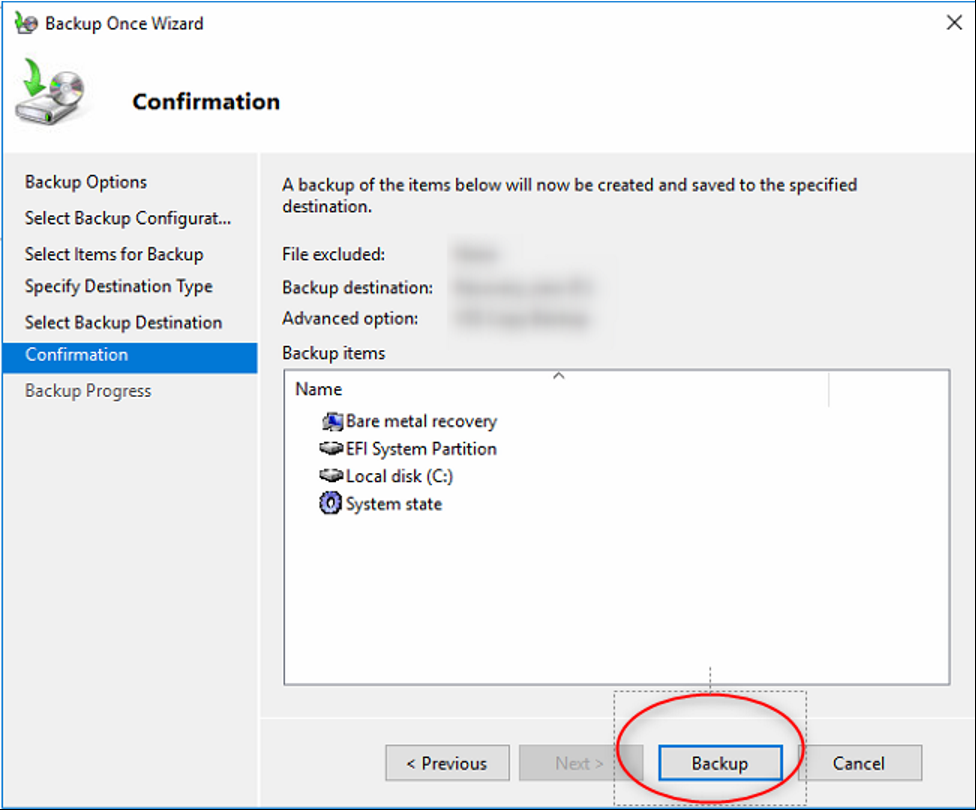Click the EFI System Partition drive icon
Image resolution: width=976 pixels, height=810 pixels.
coord(331,449)
